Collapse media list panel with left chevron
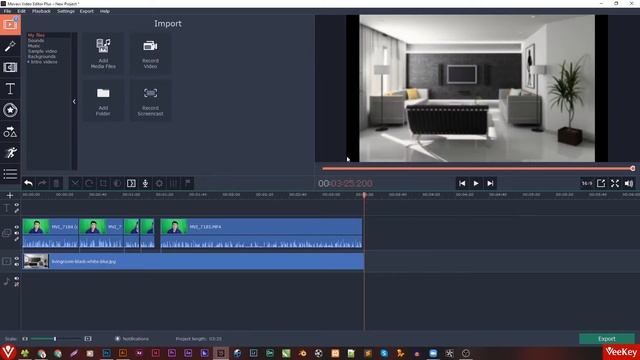 [x=74, y=101]
